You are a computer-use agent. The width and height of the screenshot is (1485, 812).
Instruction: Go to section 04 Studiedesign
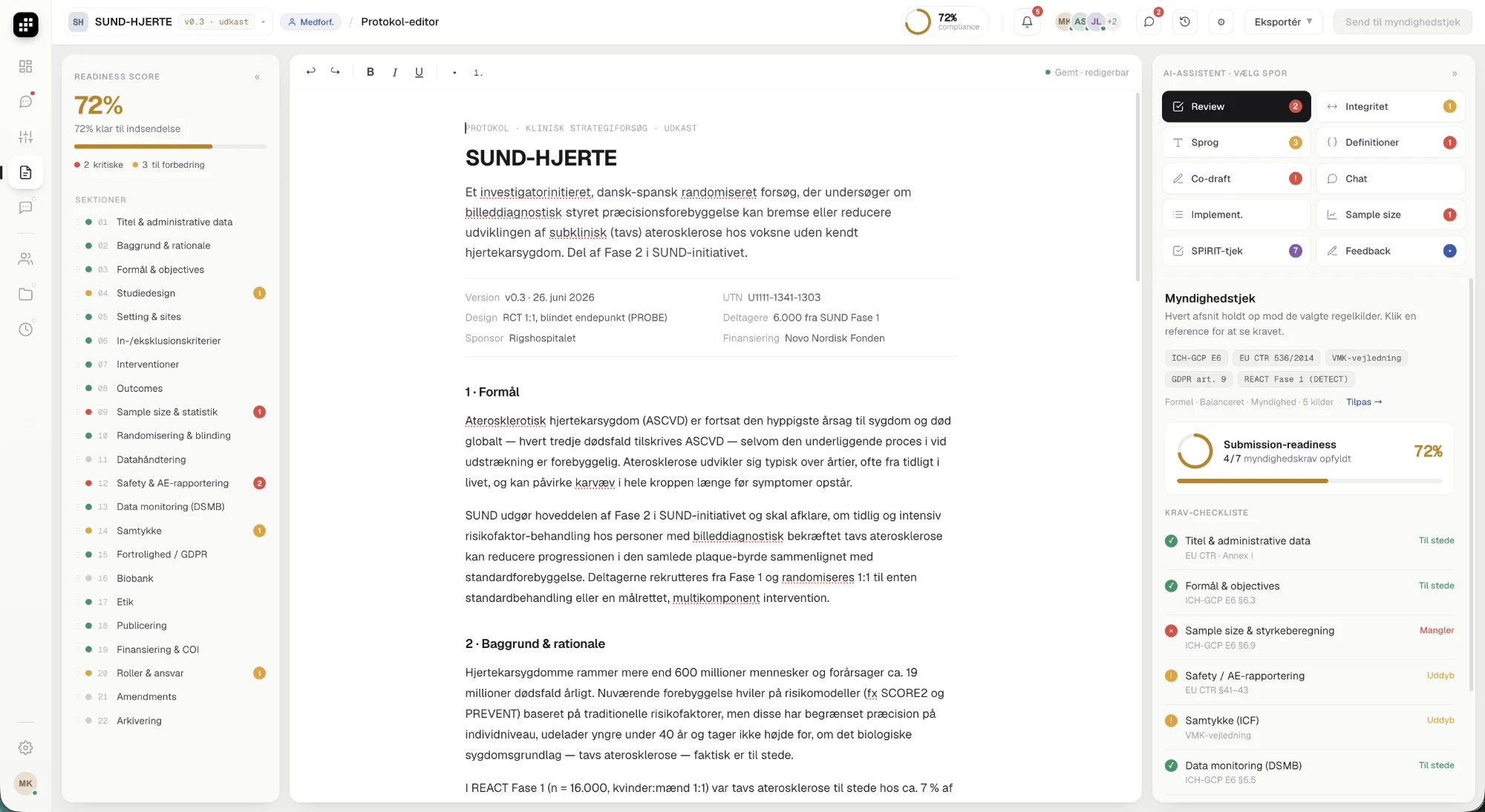170,293
